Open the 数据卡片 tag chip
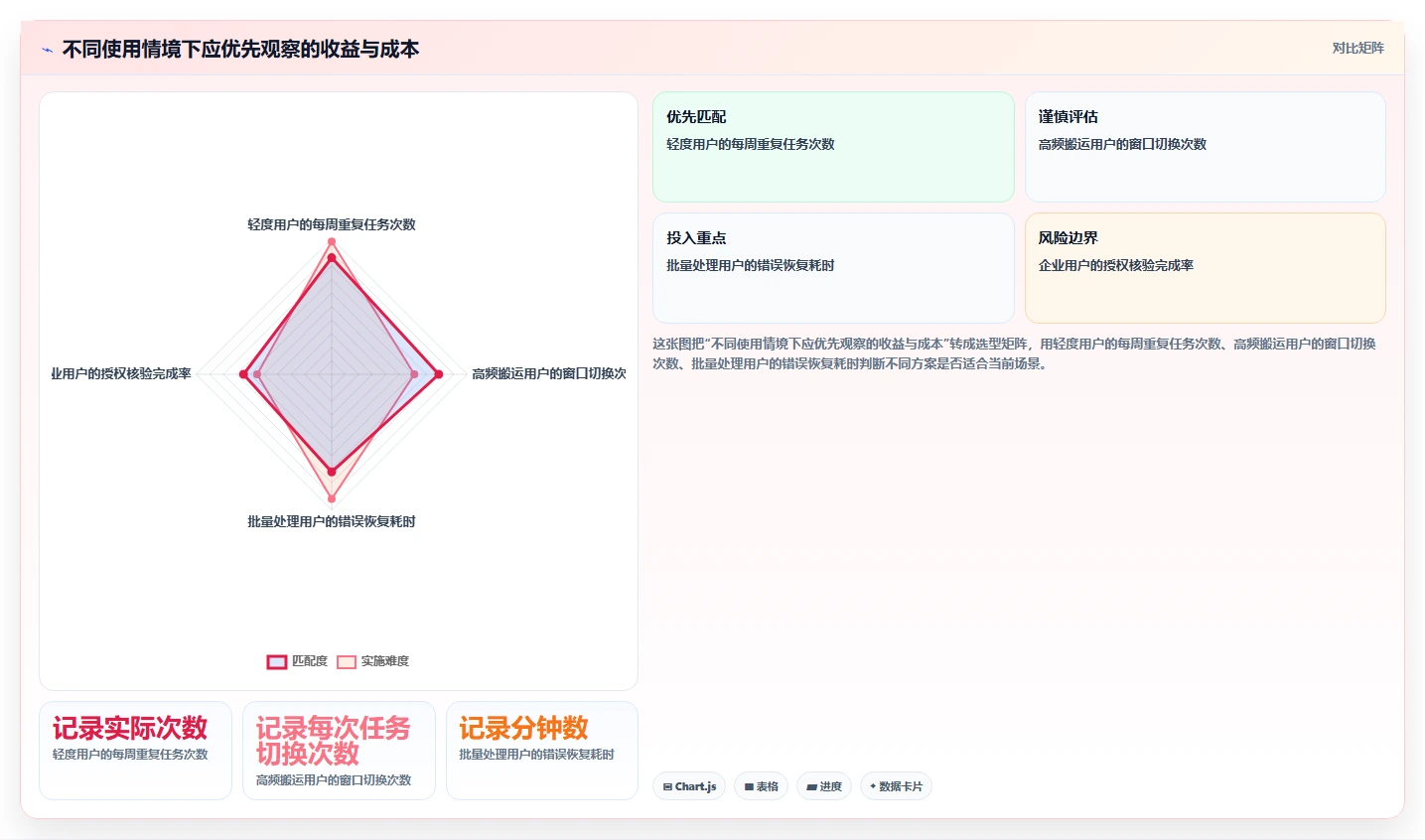The image size is (1425, 840). click(896, 786)
